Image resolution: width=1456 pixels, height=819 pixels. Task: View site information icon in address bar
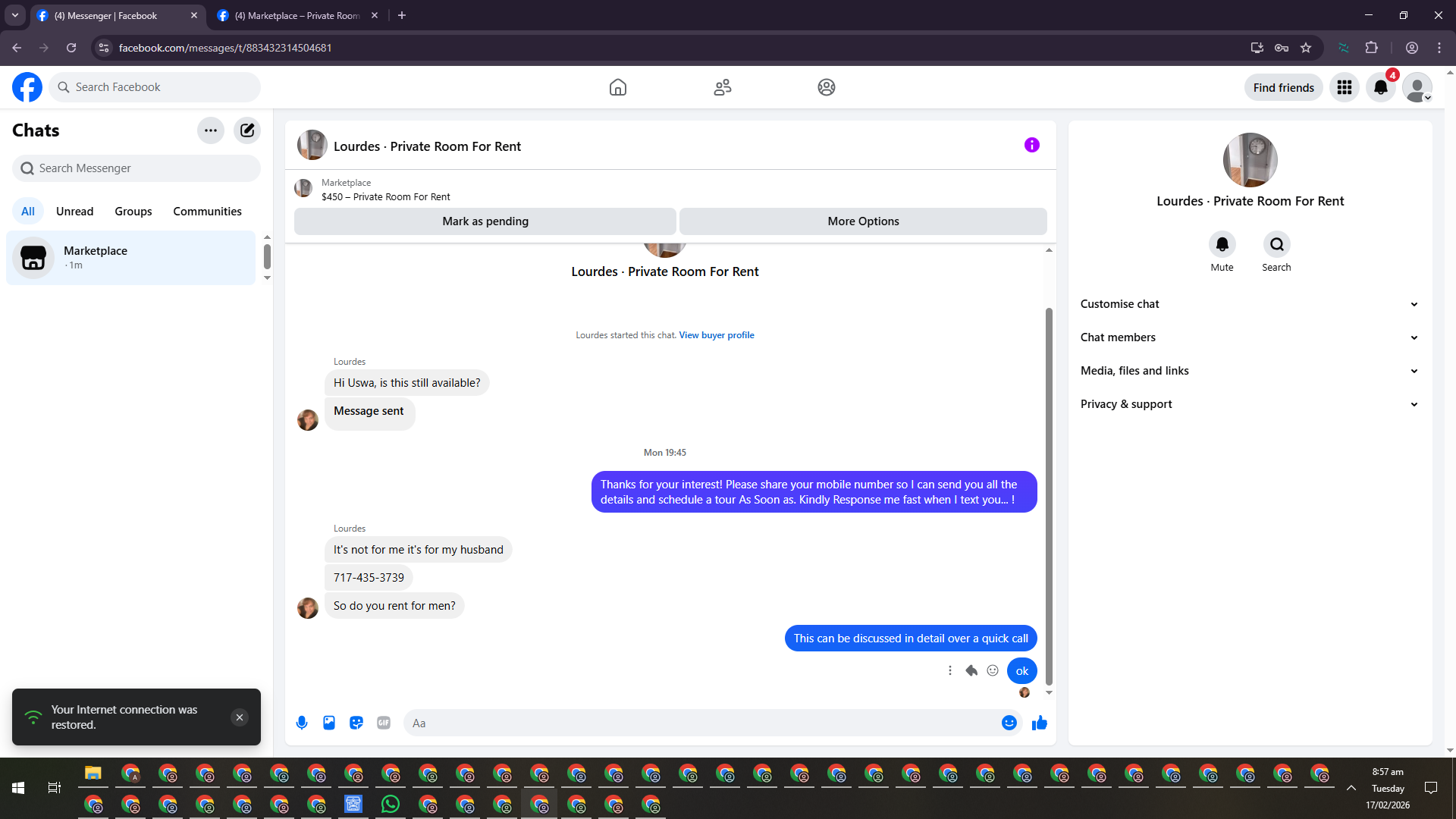click(x=104, y=48)
